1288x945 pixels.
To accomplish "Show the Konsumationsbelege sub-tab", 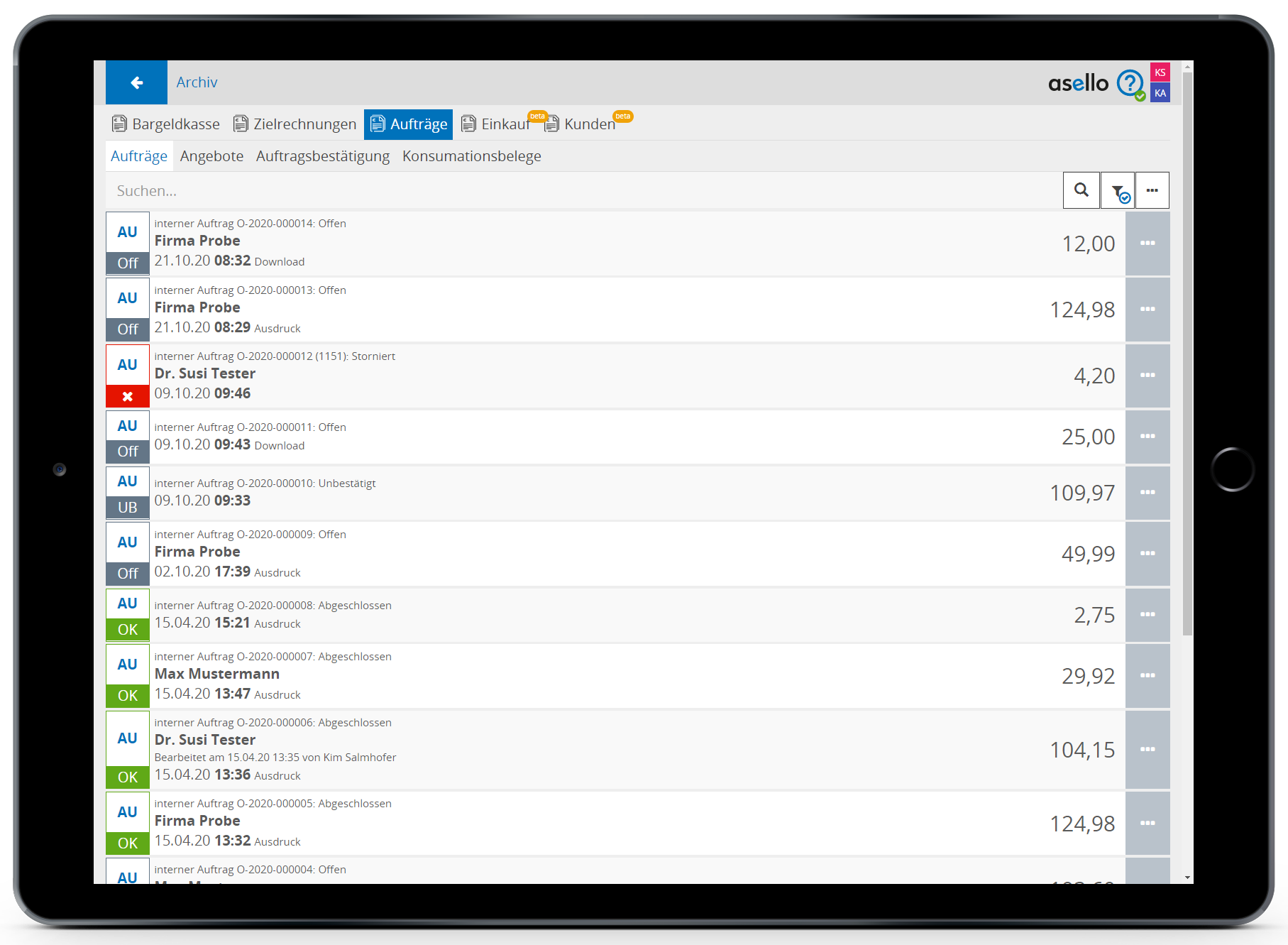I will tap(471, 156).
